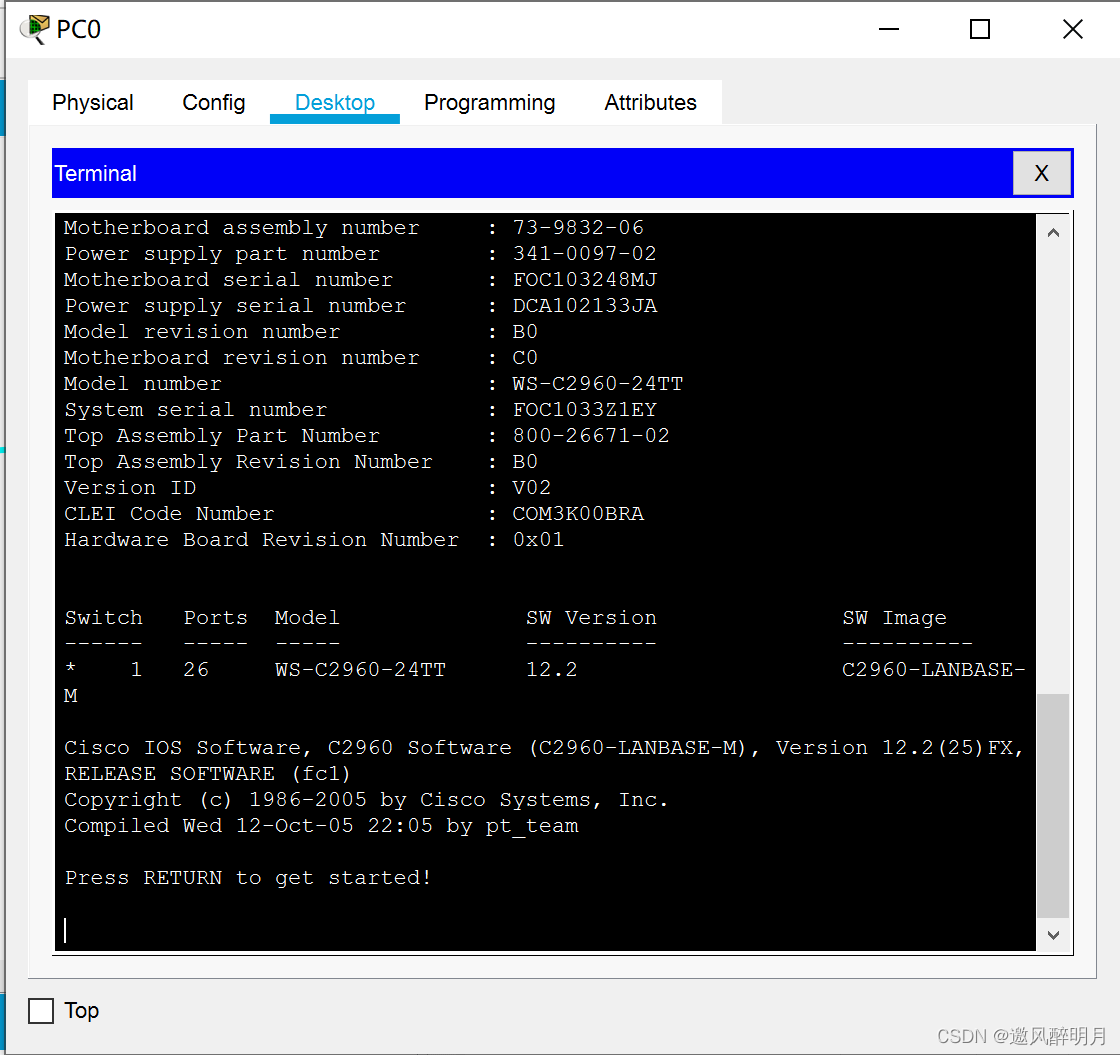The image size is (1120, 1055).
Task: Minimize the PC0 window
Action: tap(889, 29)
